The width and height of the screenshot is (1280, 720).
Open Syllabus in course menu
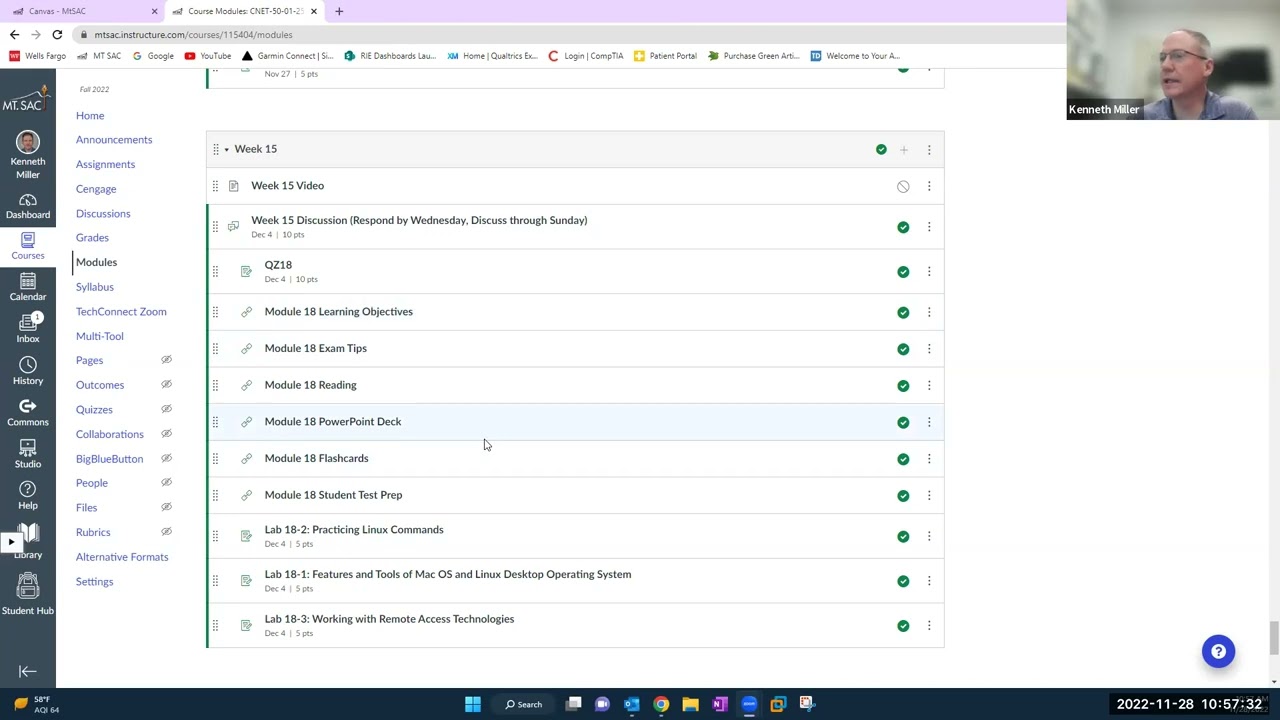[95, 287]
